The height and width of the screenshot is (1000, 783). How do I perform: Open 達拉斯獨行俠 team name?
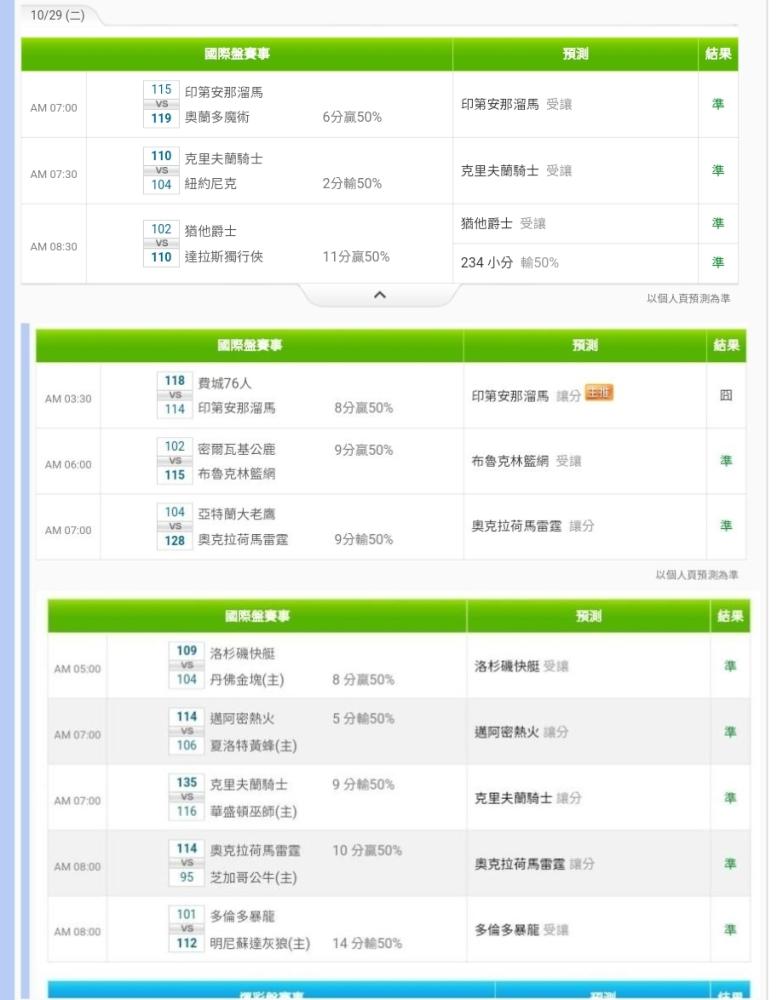tap(223, 256)
